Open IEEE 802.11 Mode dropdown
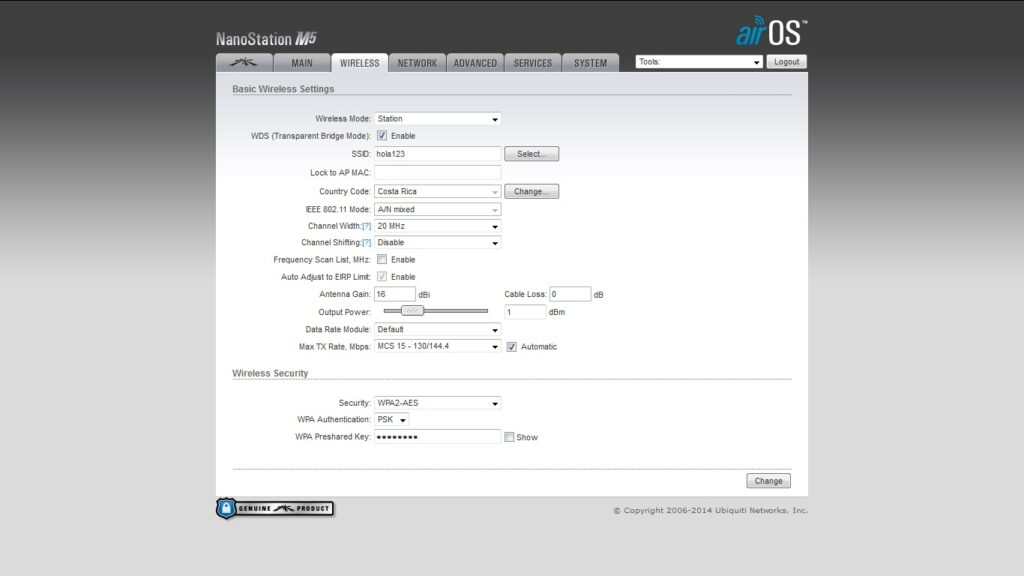The height and width of the screenshot is (576, 1024). point(438,210)
